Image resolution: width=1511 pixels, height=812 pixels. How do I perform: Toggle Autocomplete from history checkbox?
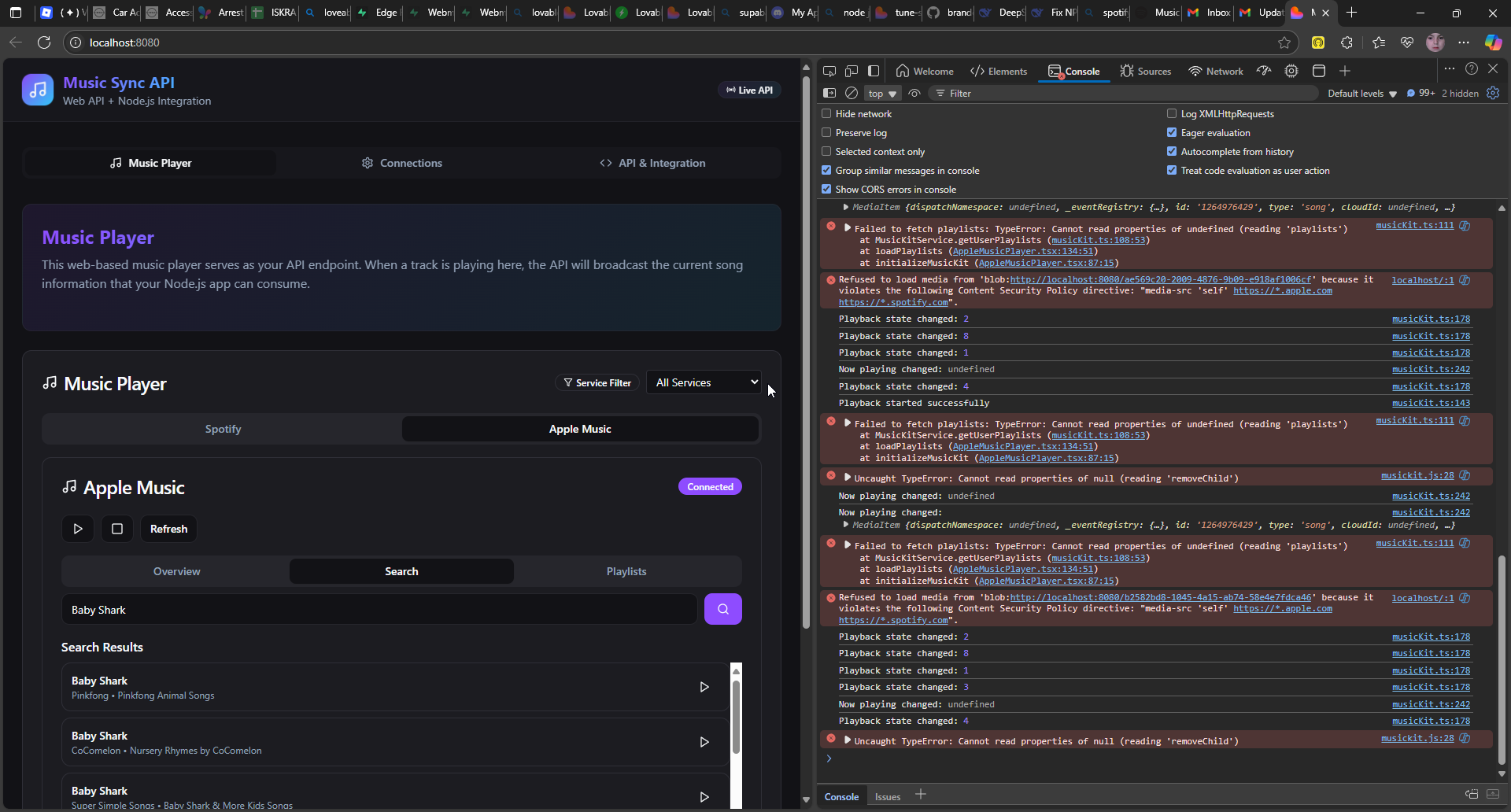(x=1172, y=152)
